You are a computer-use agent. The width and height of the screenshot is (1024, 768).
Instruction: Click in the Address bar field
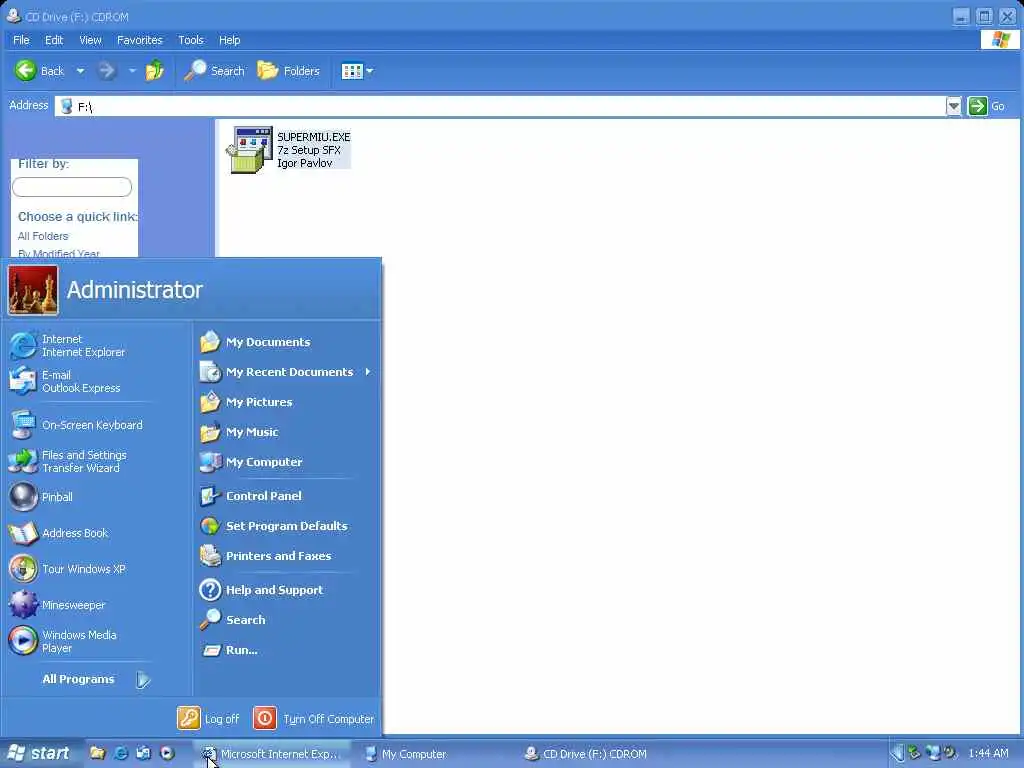[500, 106]
